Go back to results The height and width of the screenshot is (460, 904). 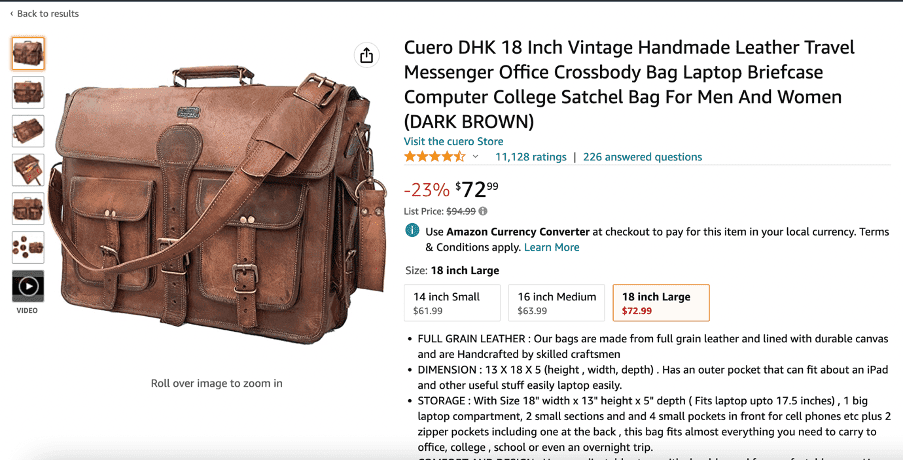pyautogui.click(x=44, y=13)
